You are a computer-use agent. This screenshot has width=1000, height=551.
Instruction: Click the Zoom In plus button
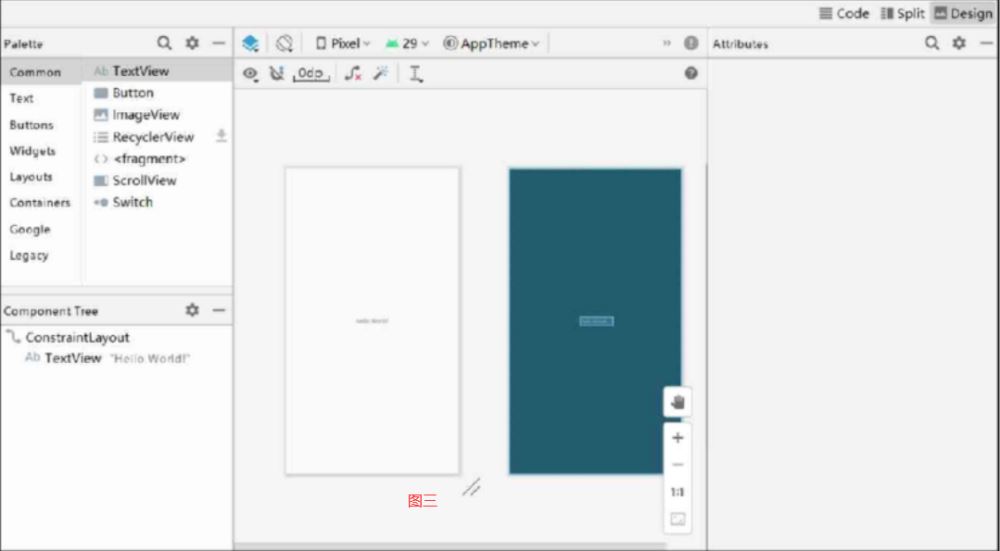point(678,438)
